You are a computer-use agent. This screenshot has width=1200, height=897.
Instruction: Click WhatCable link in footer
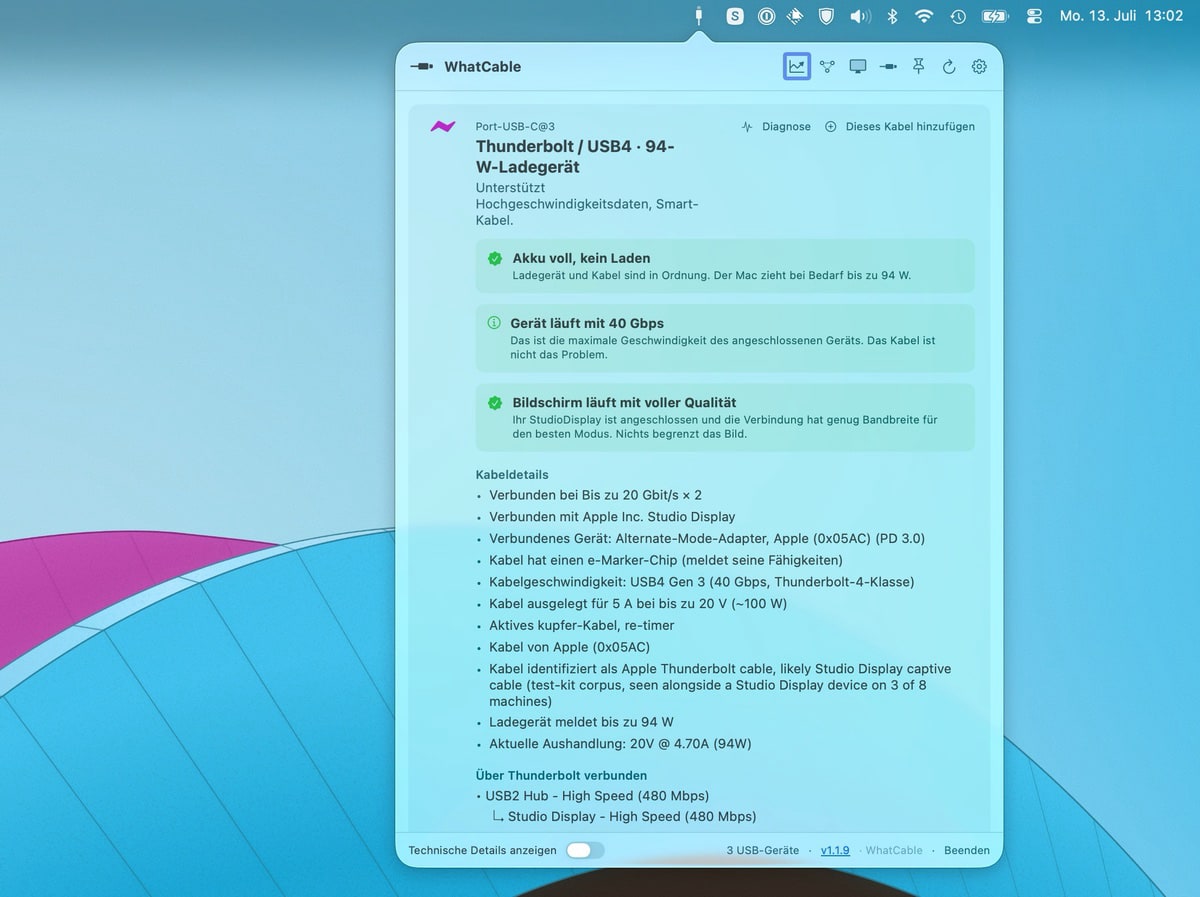tap(893, 850)
